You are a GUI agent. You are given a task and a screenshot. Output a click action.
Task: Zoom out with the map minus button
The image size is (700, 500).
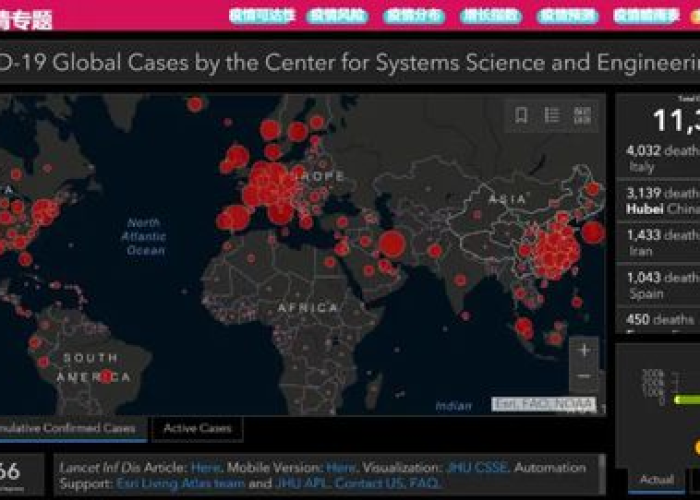click(x=584, y=376)
